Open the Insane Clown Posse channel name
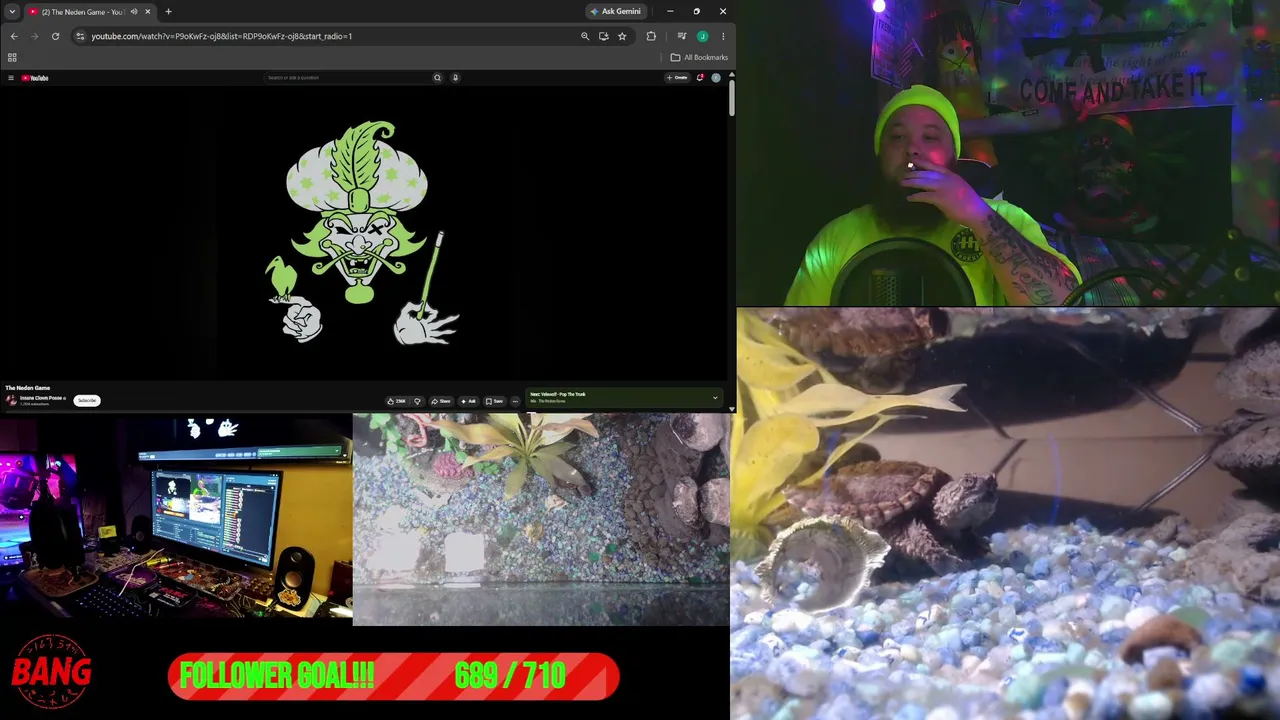 [42, 398]
